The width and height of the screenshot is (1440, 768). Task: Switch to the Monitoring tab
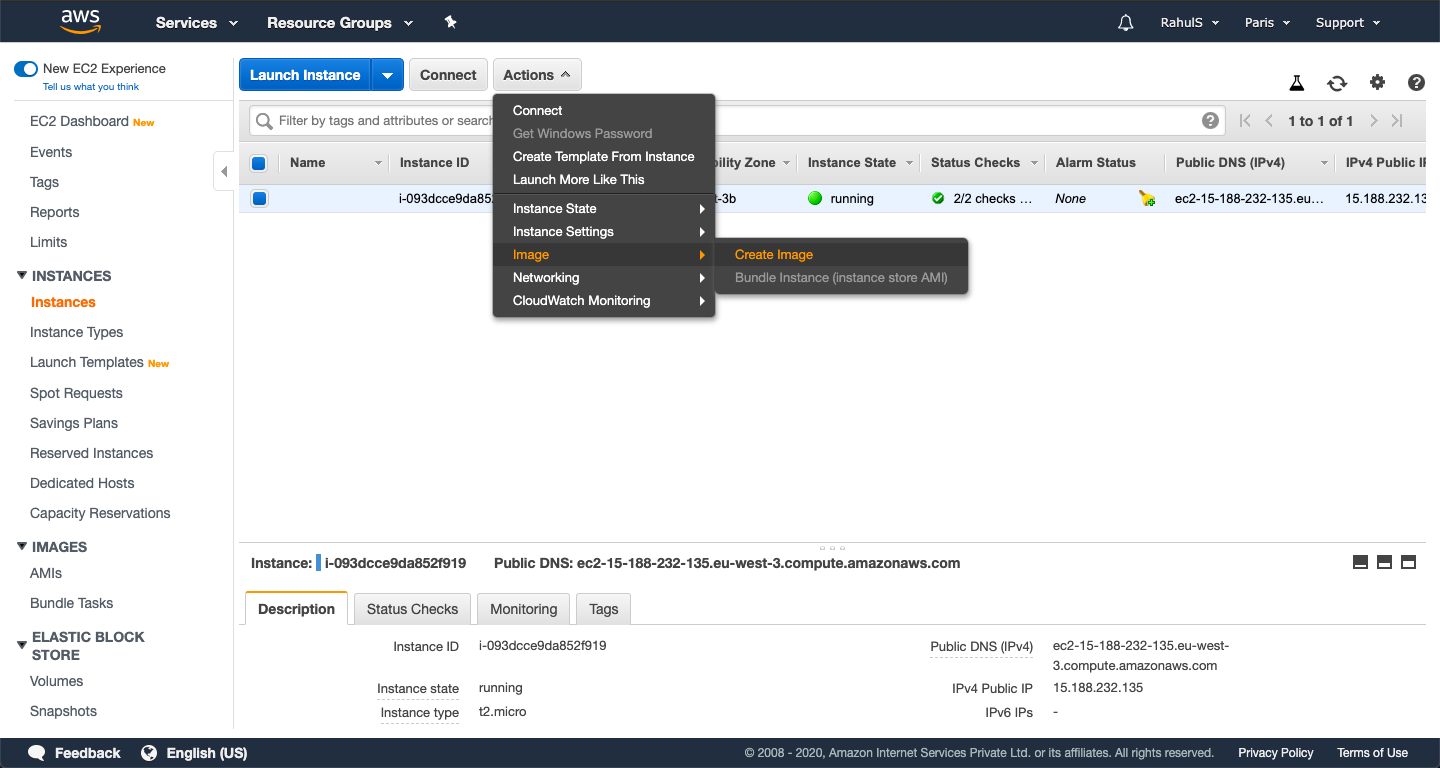[x=523, y=608]
